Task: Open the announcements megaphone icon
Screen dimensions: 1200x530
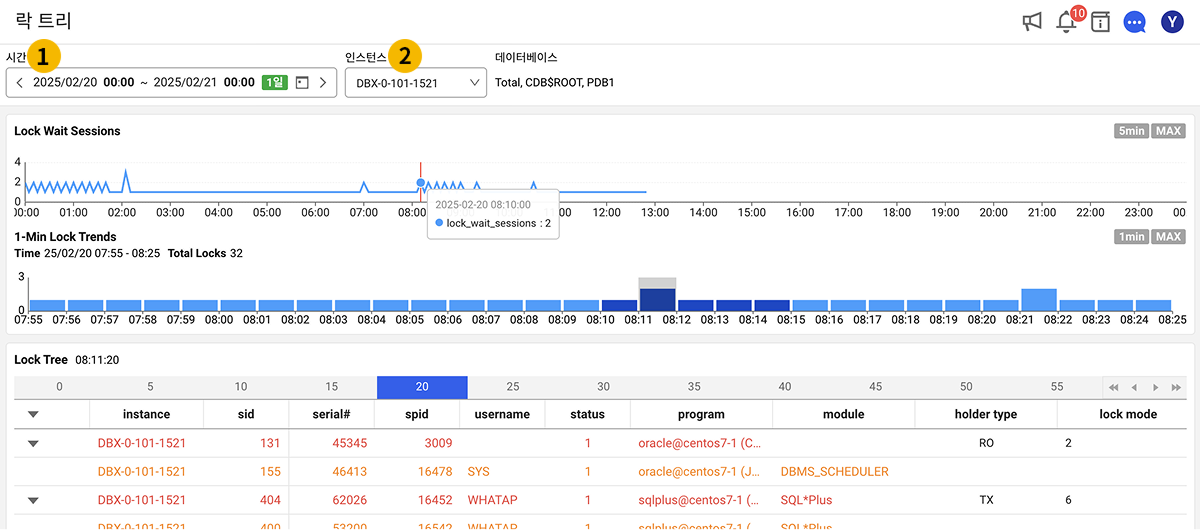Action: click(1032, 21)
